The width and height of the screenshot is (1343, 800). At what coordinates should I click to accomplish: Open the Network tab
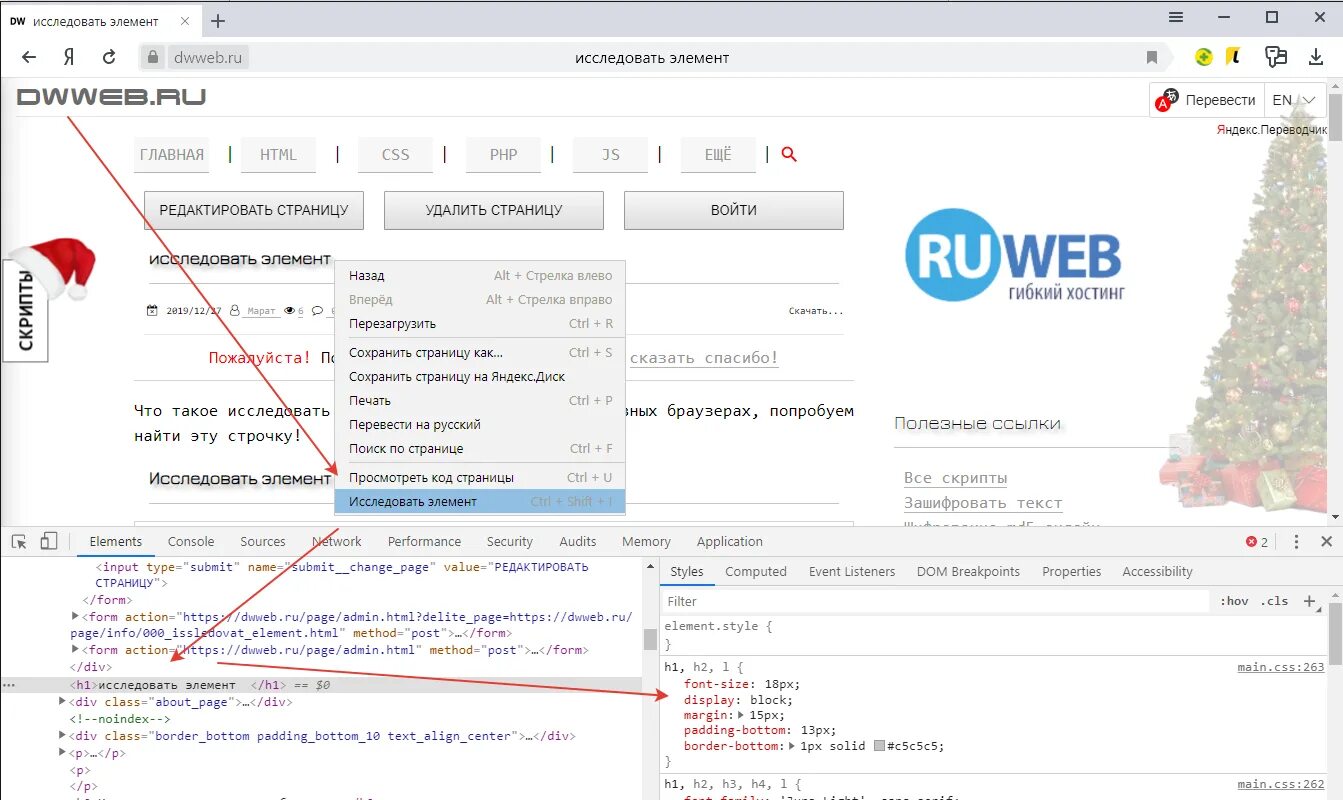(337, 541)
